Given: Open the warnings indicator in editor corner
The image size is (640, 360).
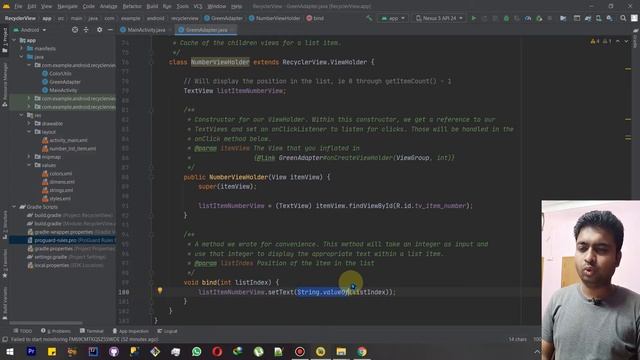Looking at the screenshot, I should tap(600, 41).
